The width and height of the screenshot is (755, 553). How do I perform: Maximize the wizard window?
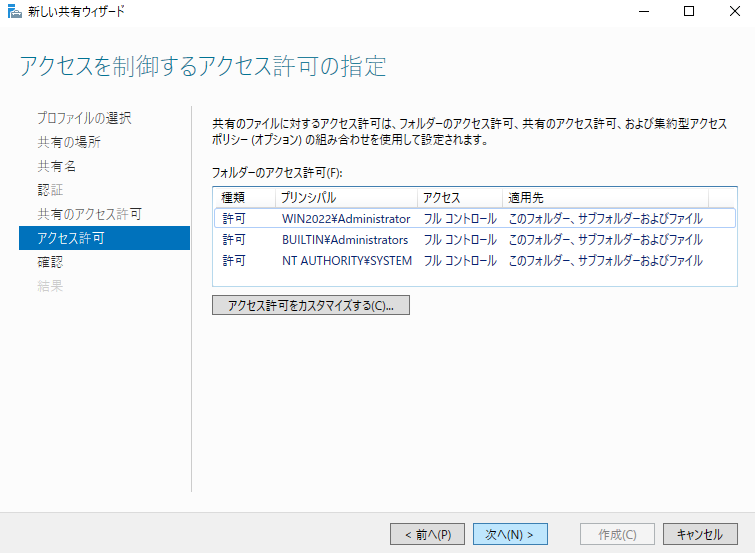coord(688,12)
